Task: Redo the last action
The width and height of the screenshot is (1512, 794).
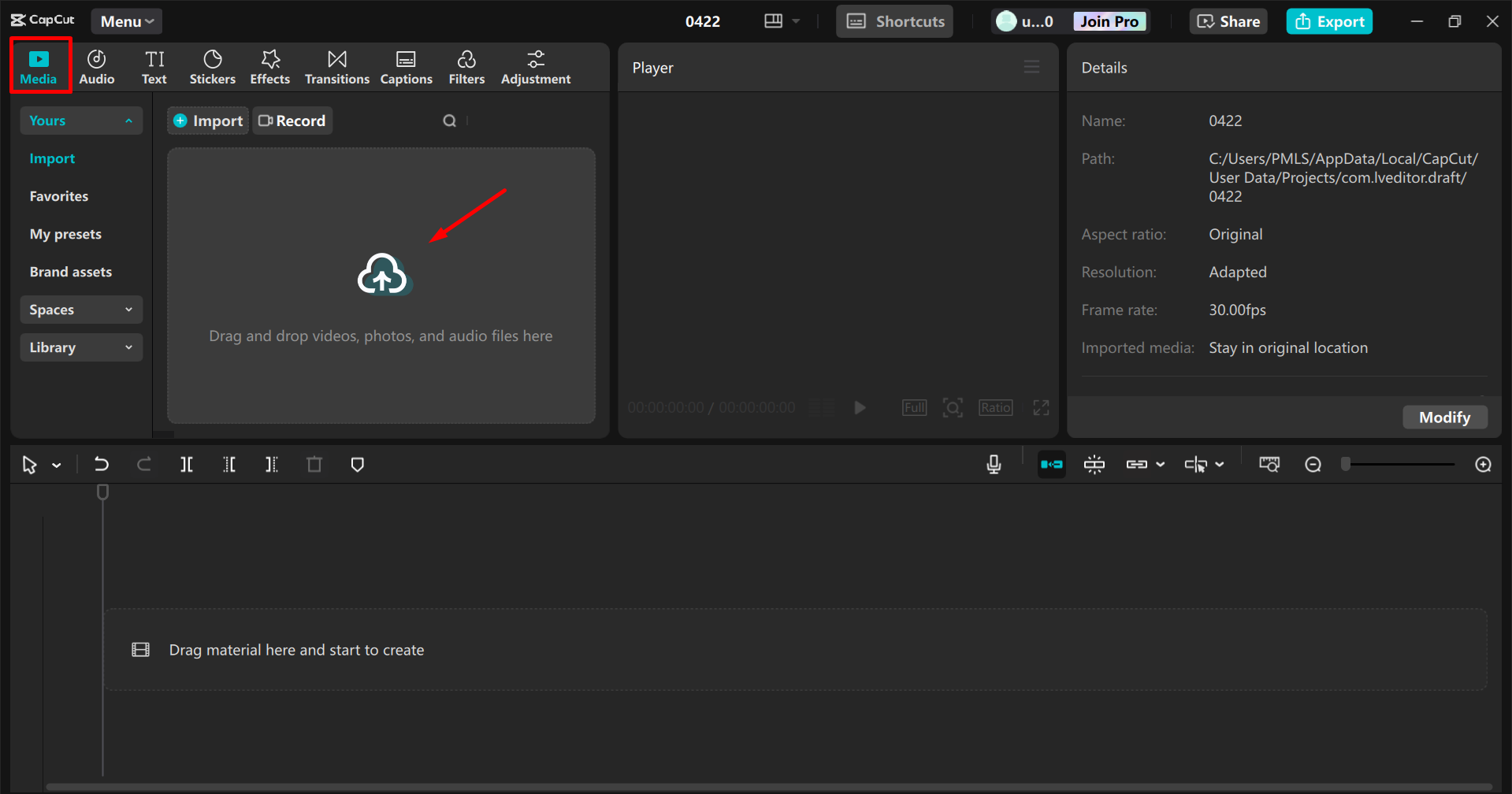Action: pyautogui.click(x=144, y=465)
